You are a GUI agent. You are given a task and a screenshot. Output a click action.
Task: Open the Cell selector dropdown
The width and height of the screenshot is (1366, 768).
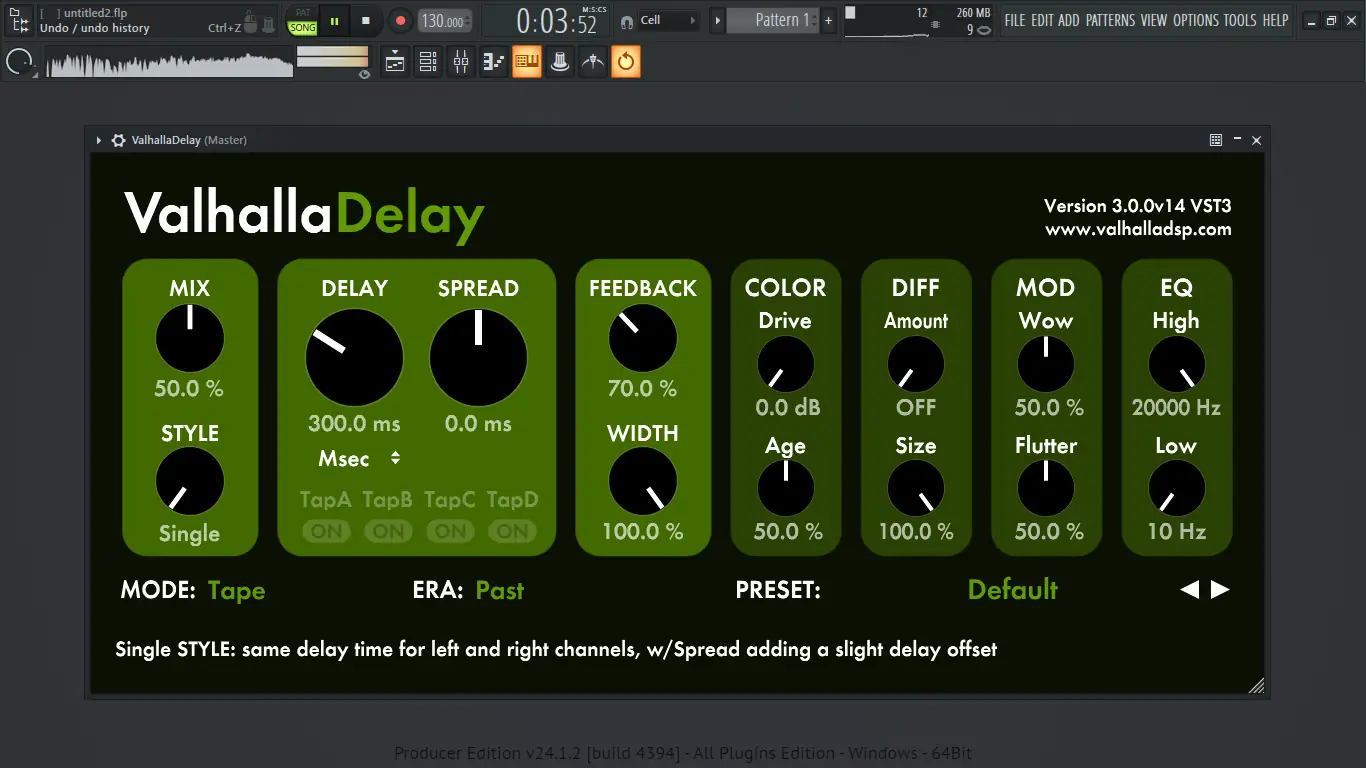click(x=658, y=19)
